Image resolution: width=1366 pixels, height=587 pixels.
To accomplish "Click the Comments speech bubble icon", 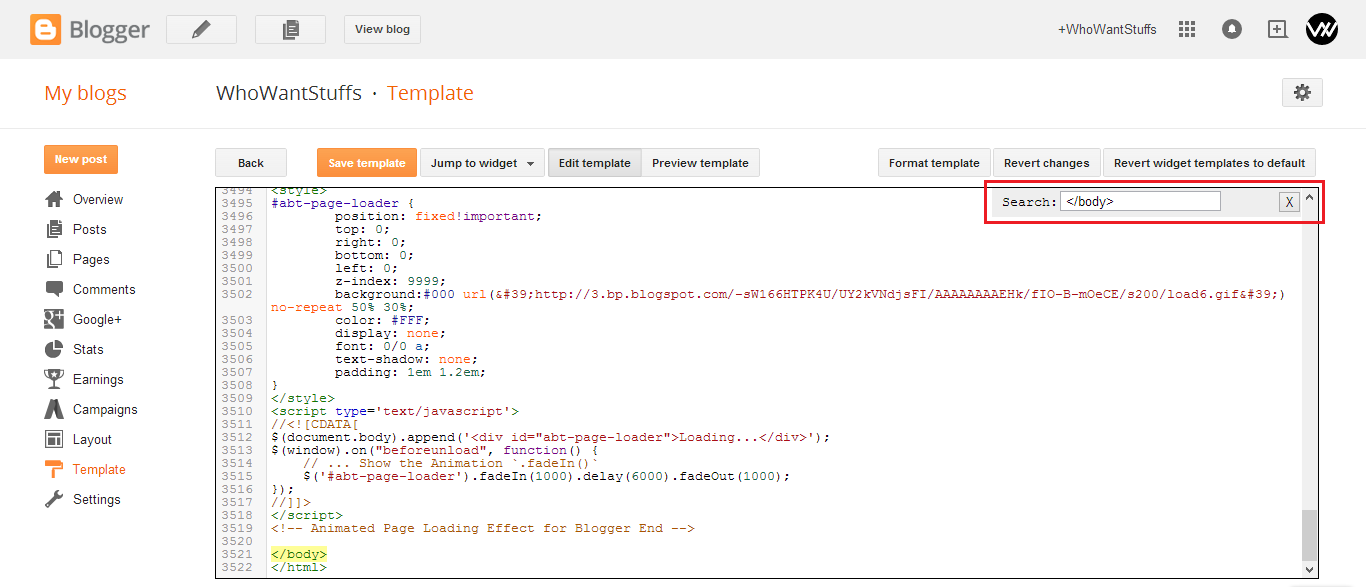I will click(54, 289).
